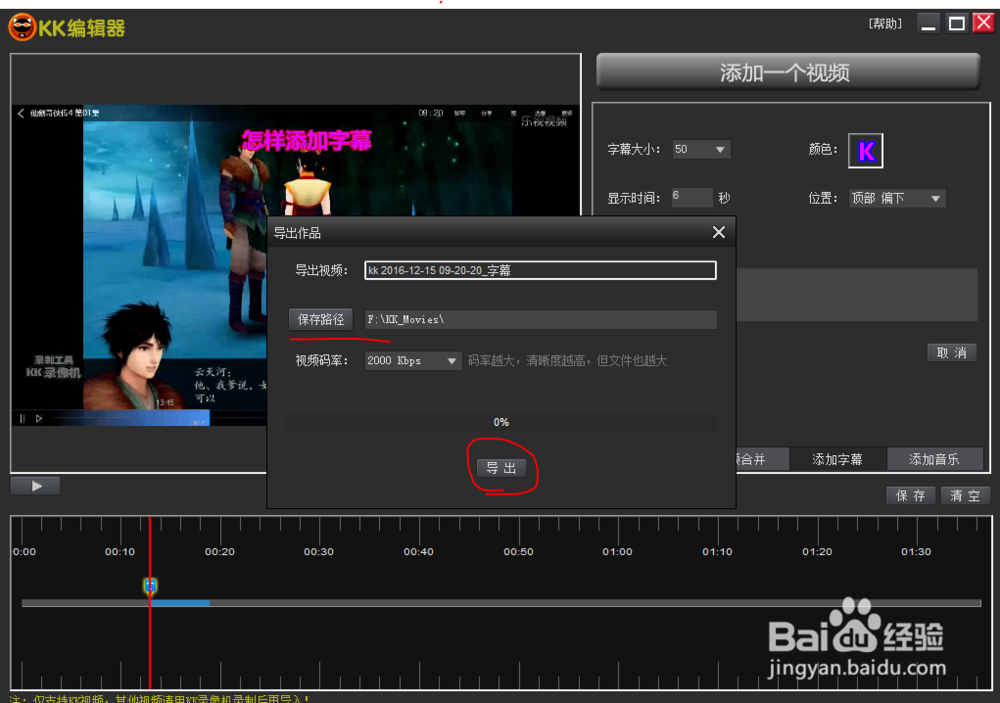Open the 帮助 help link

click(x=885, y=24)
